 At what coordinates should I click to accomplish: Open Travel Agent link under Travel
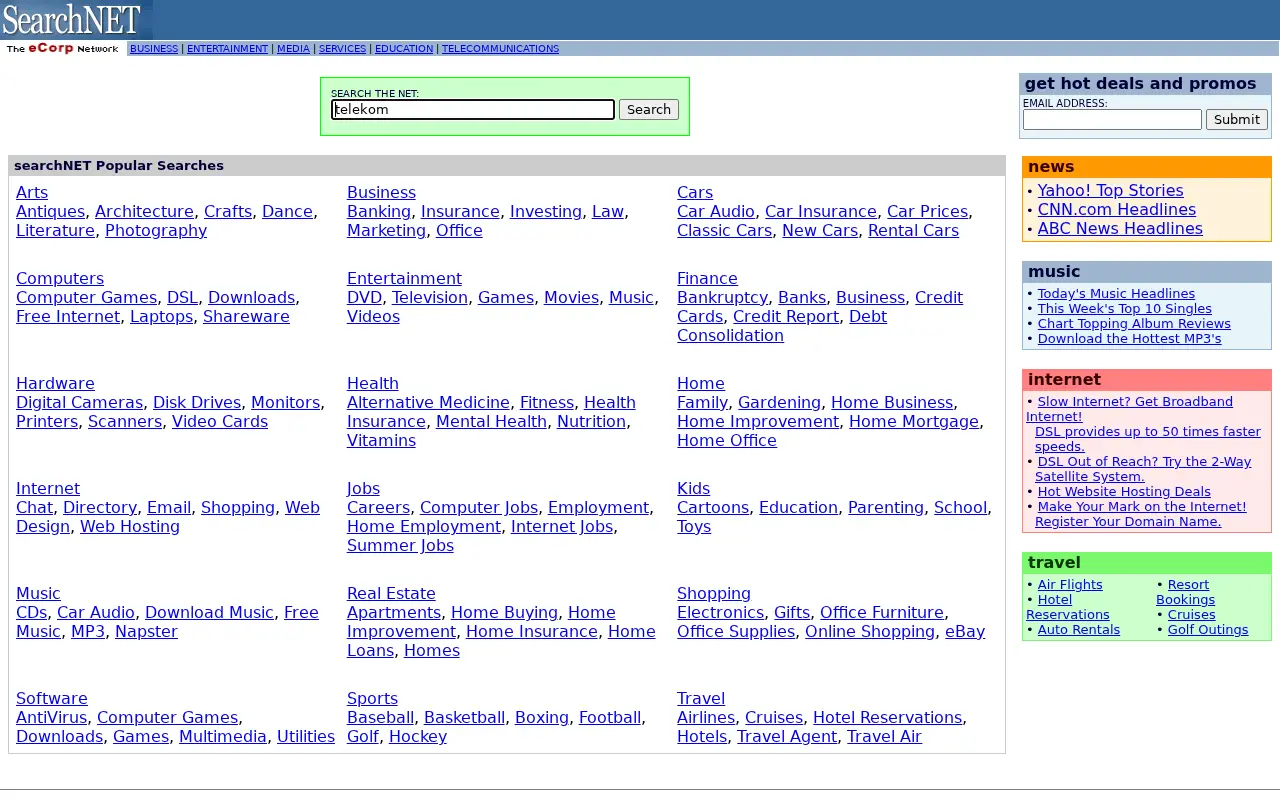tap(787, 737)
